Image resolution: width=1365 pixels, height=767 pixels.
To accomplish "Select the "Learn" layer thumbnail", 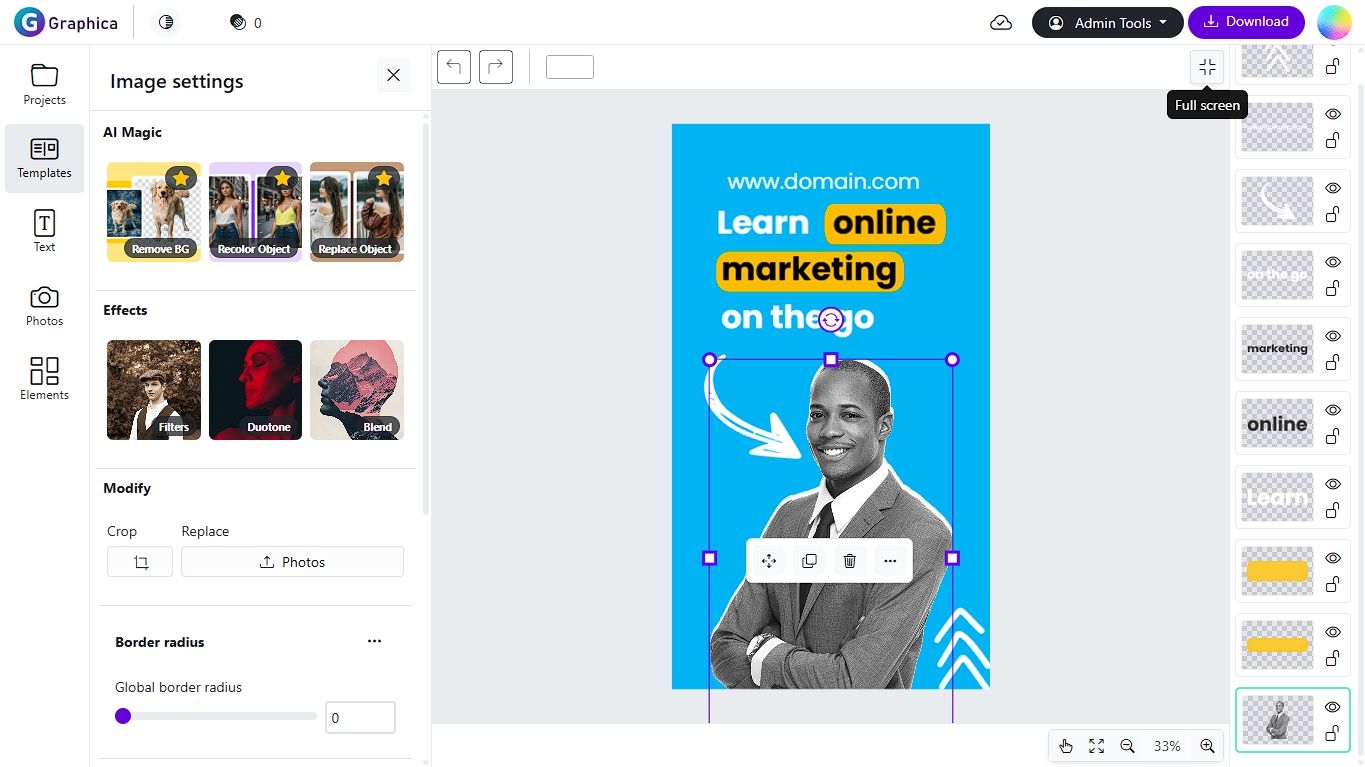I will pyautogui.click(x=1277, y=497).
